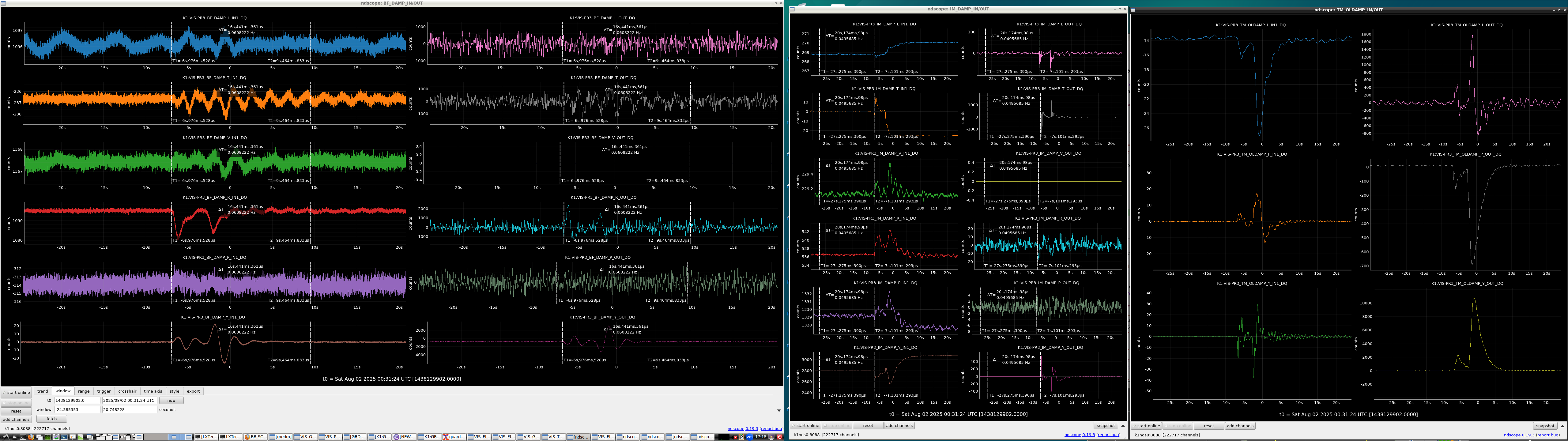The image size is (1568, 441).
Task: Switch to the crosshair tab
Action: pyautogui.click(x=127, y=391)
